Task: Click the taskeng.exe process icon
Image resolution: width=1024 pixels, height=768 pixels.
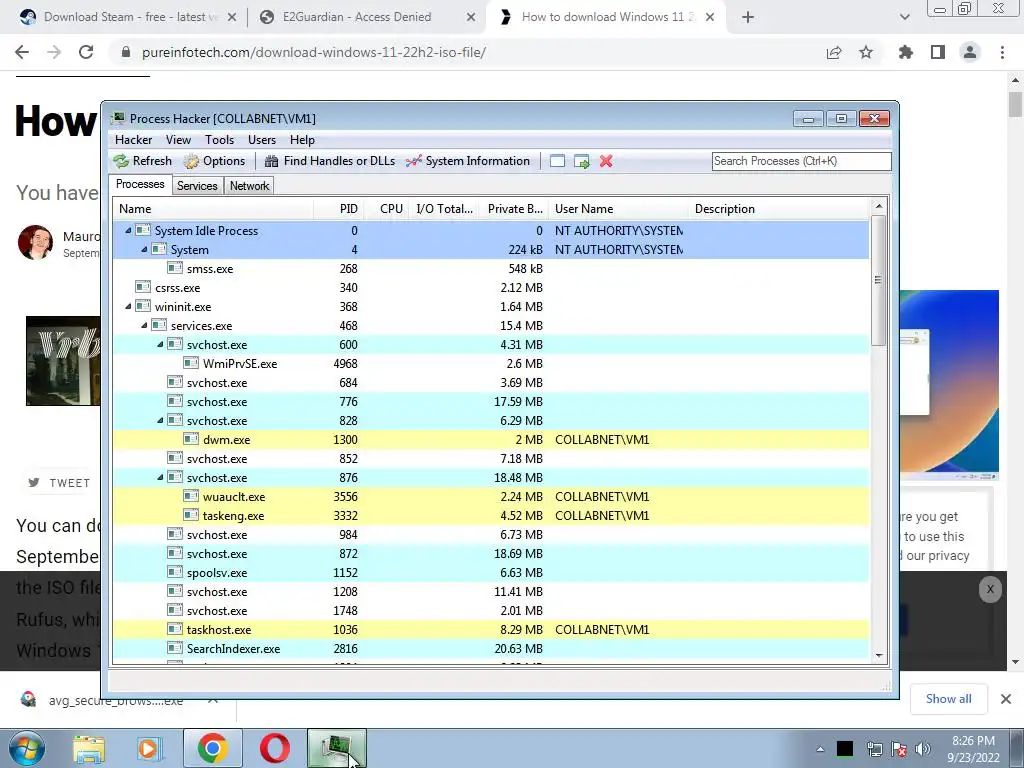Action: click(x=191, y=515)
